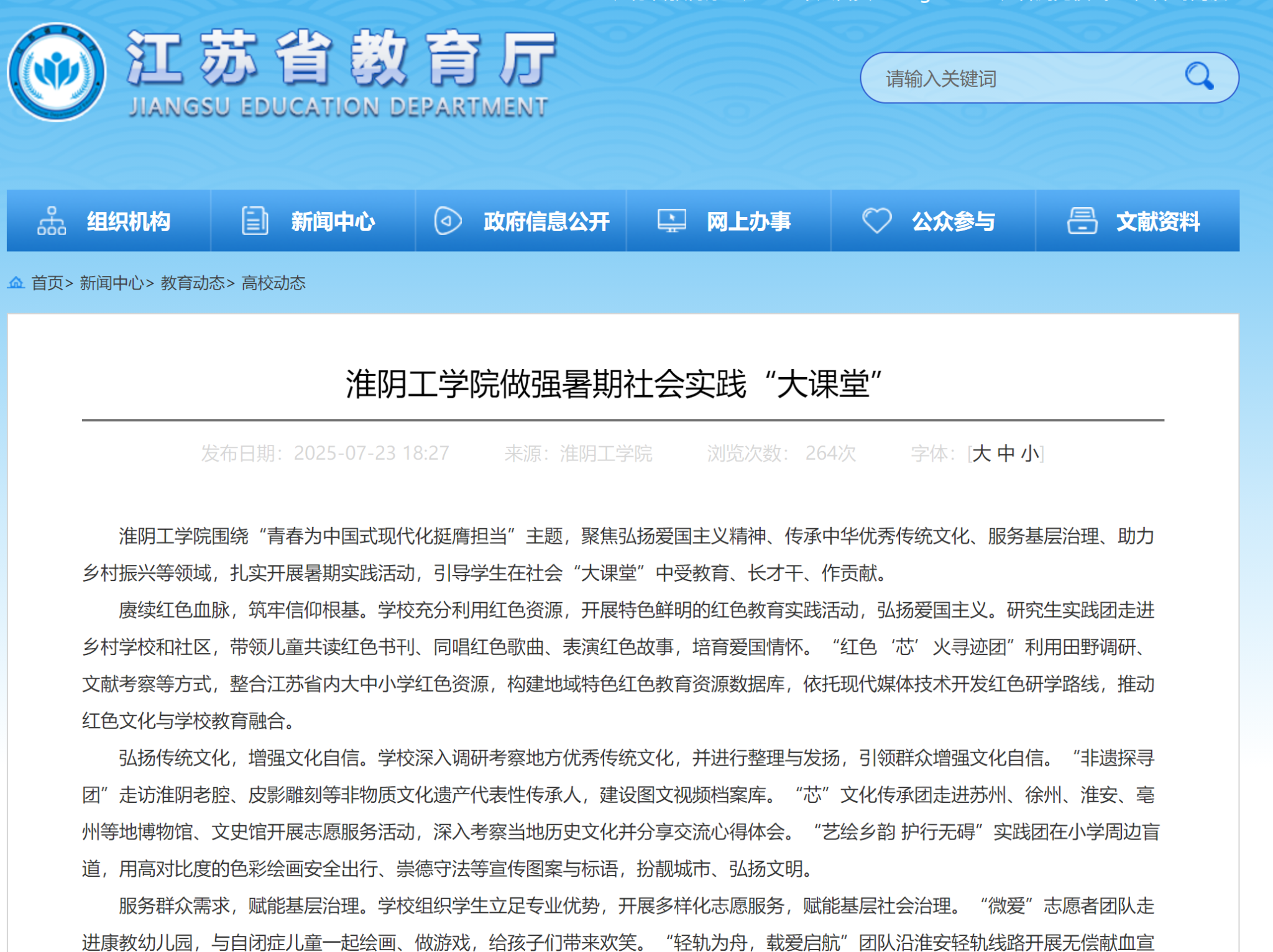Screen dimensions: 1273x952
Task: Set font size to small (小)
Action: pyautogui.click(x=1029, y=454)
